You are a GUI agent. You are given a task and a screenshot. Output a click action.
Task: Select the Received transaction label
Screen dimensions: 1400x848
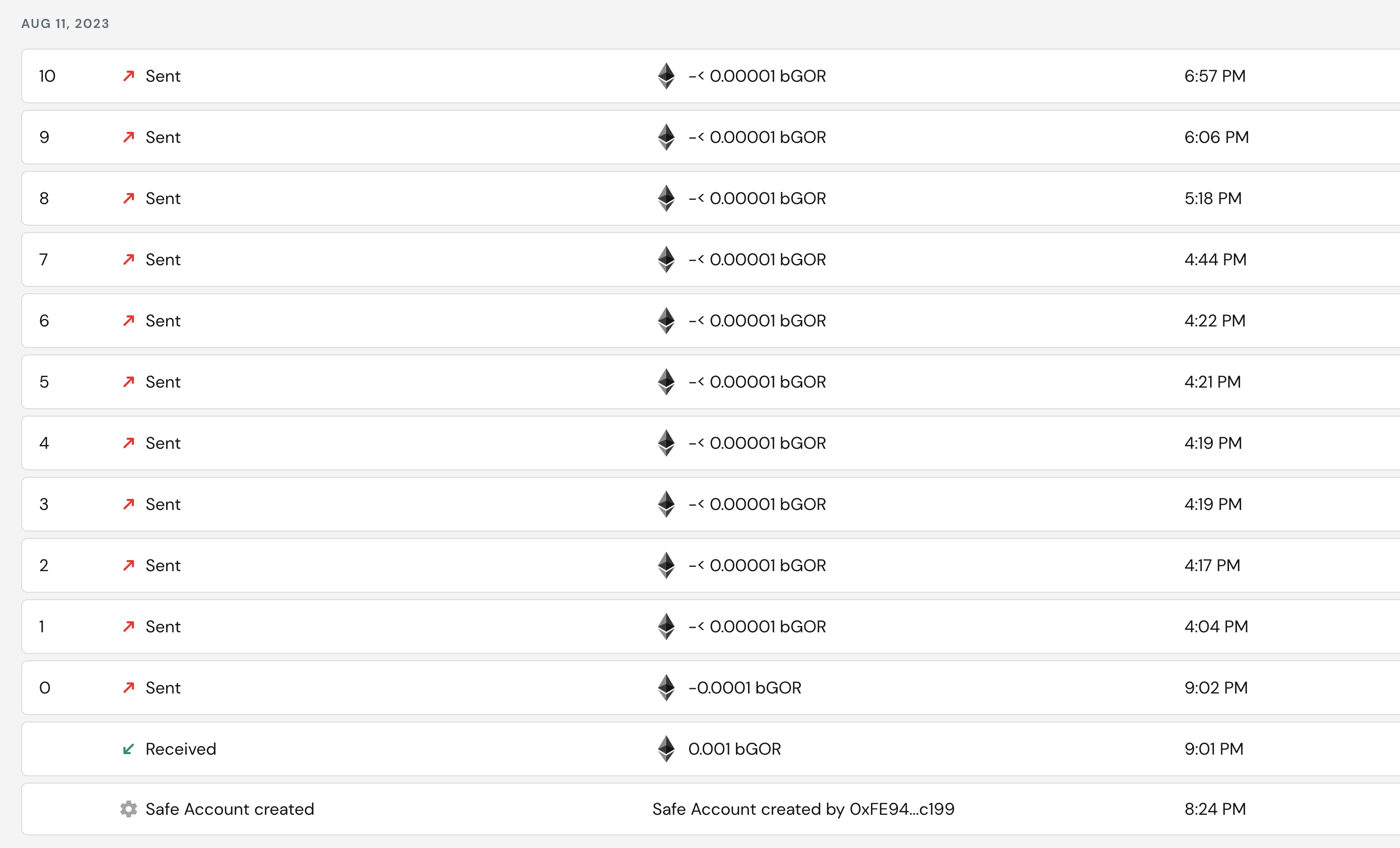point(181,749)
